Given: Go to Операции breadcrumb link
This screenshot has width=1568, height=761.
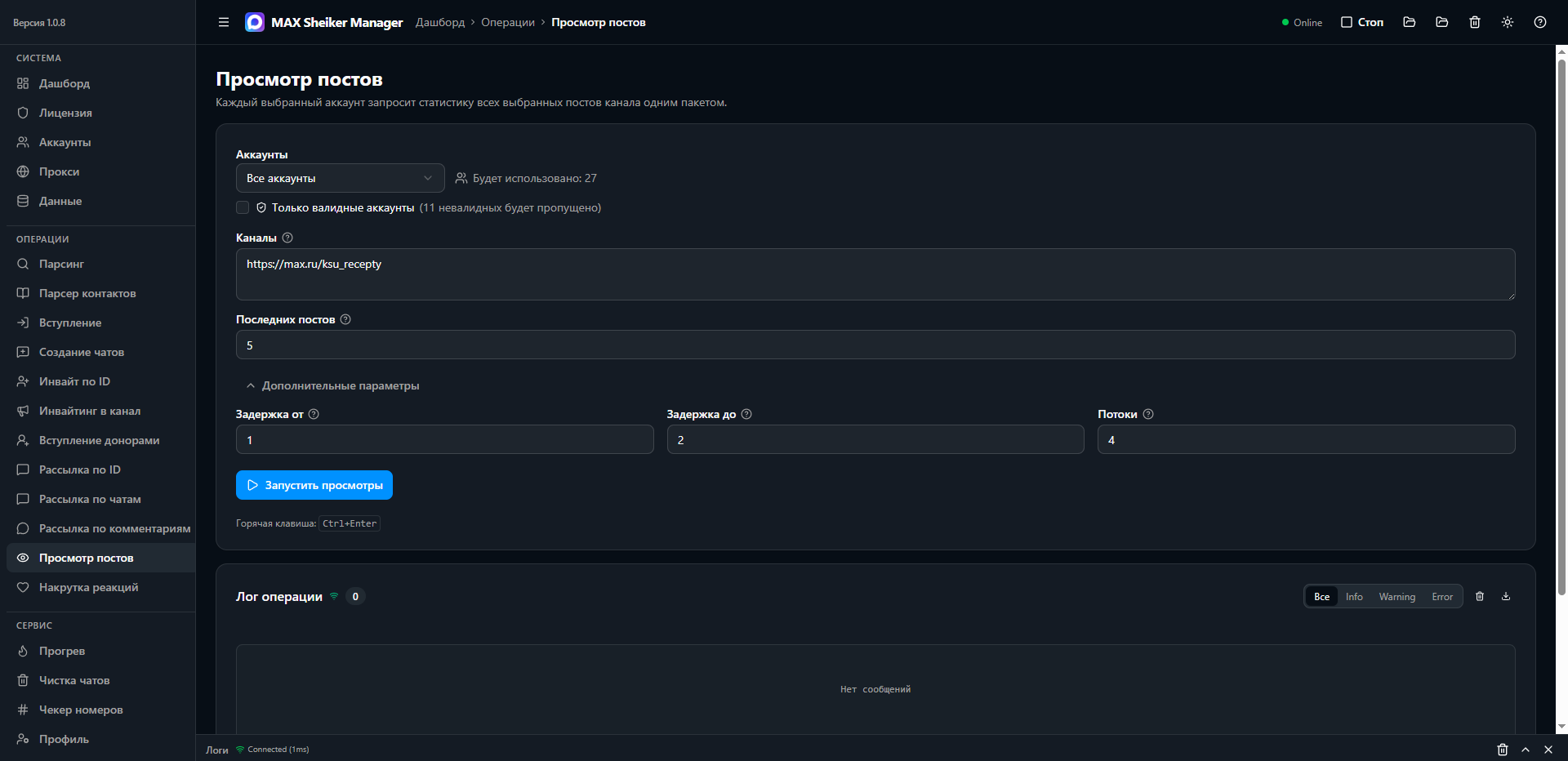Looking at the screenshot, I should pos(508,22).
